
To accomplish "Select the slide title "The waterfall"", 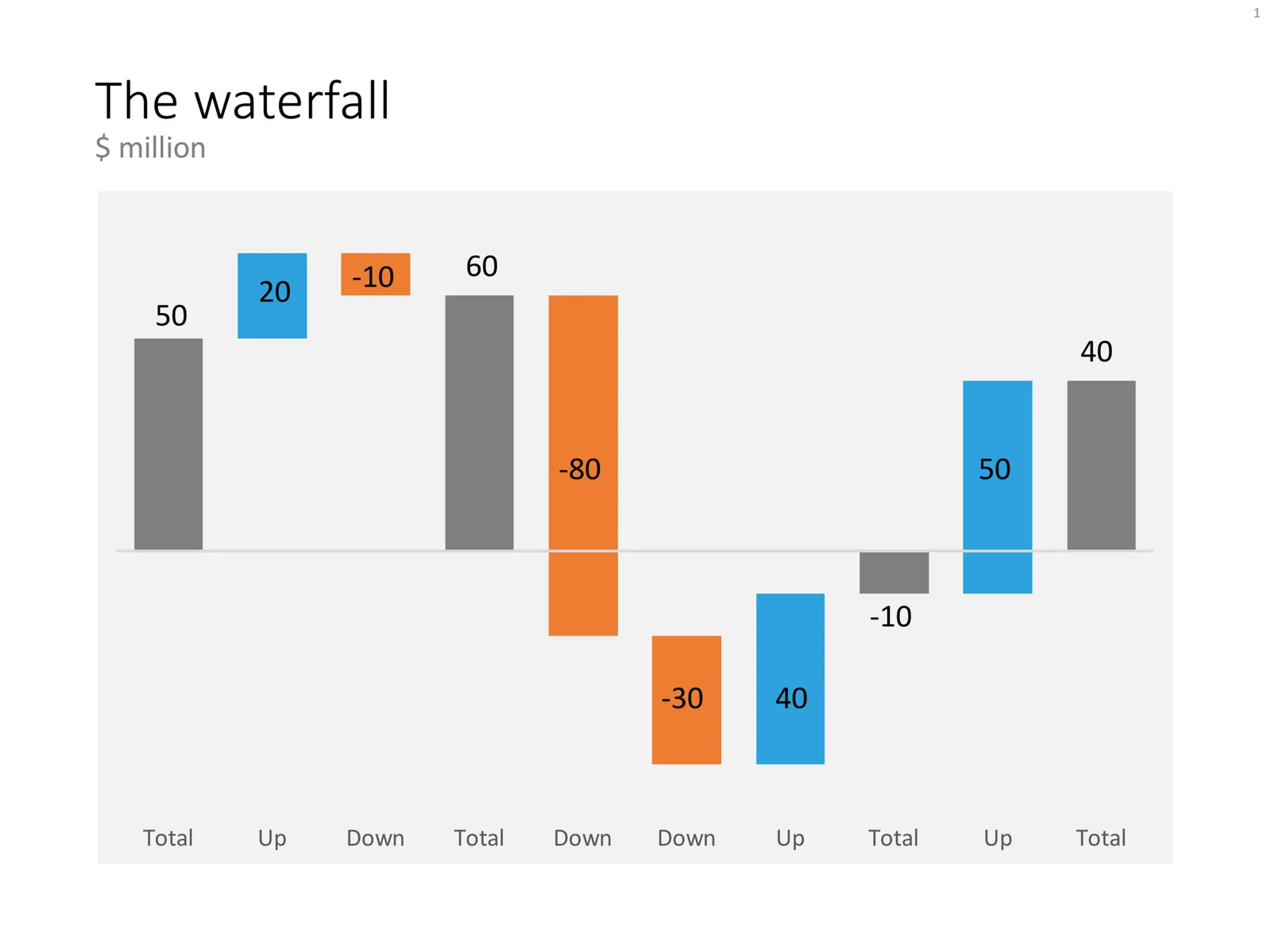I will tap(242, 101).
